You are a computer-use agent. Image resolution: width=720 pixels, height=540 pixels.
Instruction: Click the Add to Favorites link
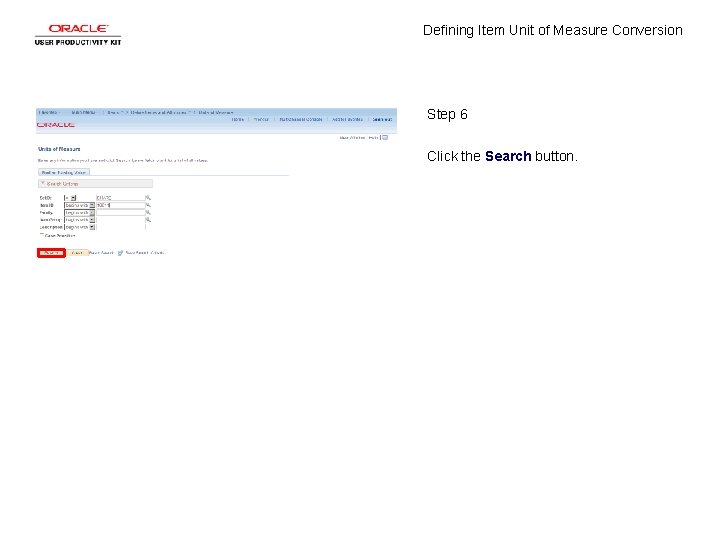click(348, 119)
